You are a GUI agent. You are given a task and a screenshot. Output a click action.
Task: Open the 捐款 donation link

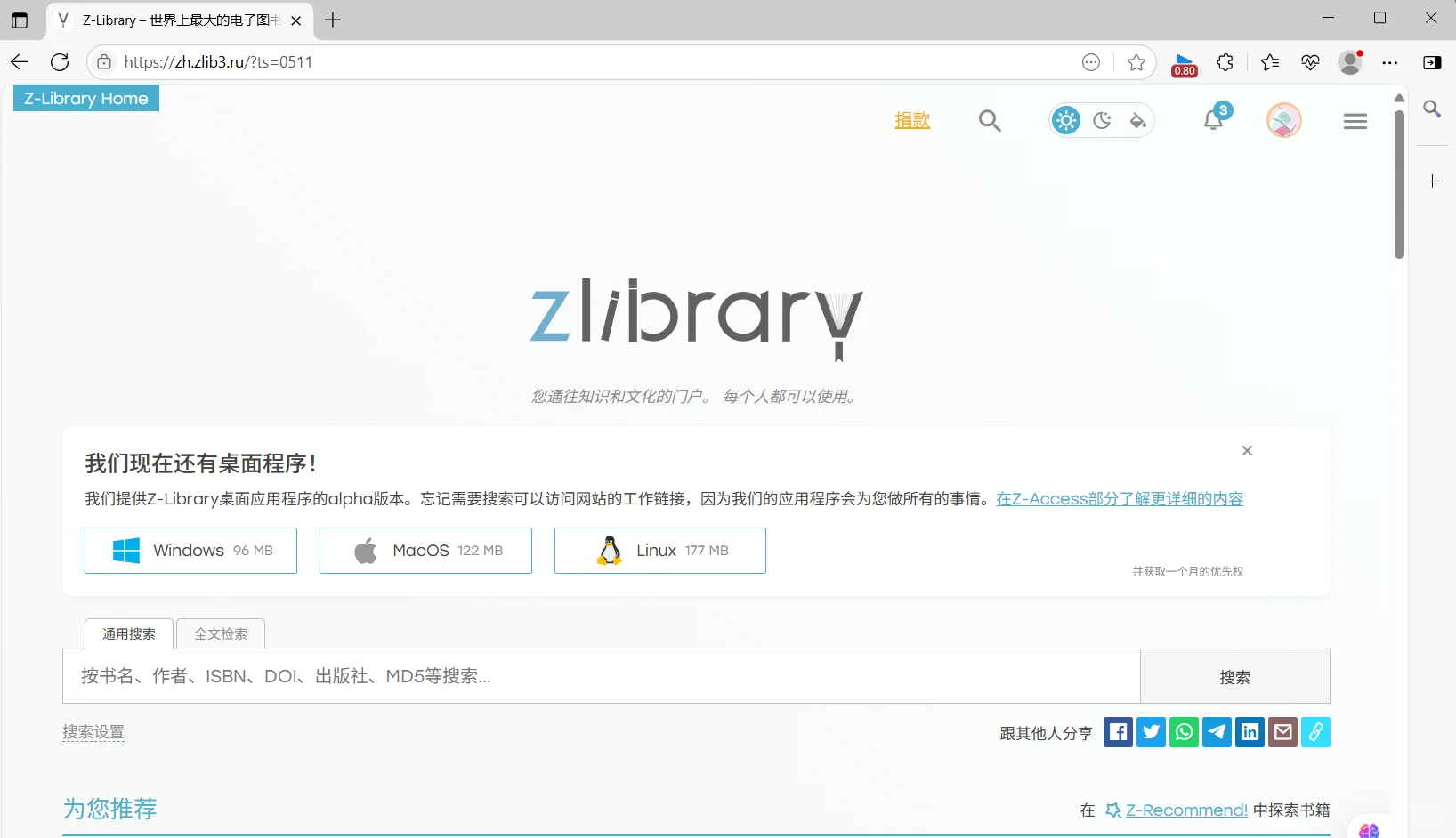(912, 120)
